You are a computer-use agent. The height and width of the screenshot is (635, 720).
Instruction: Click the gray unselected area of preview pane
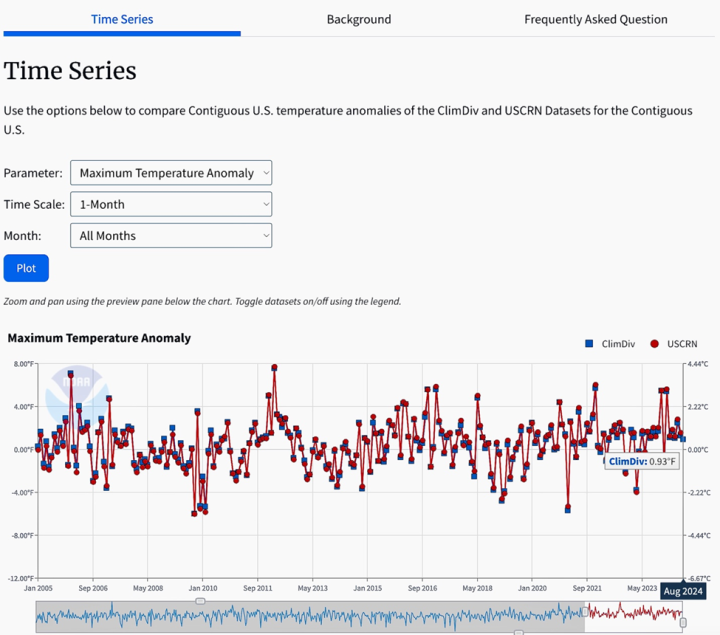[300, 616]
